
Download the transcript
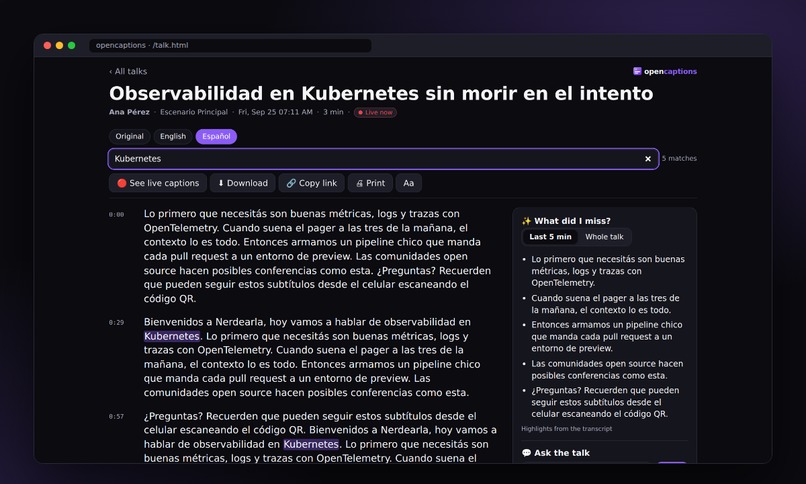click(x=243, y=183)
